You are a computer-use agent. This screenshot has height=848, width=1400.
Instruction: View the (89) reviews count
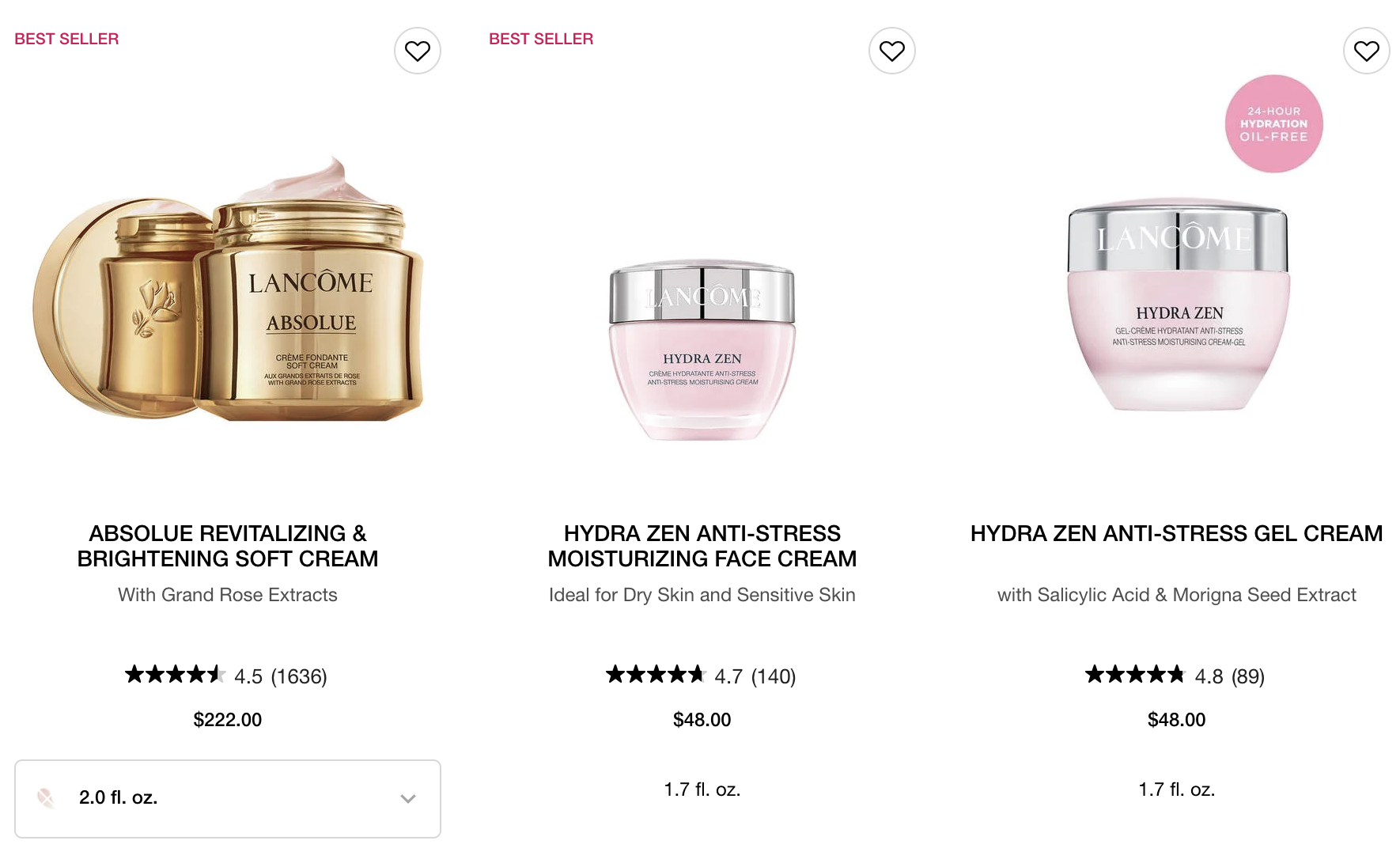(x=1248, y=676)
